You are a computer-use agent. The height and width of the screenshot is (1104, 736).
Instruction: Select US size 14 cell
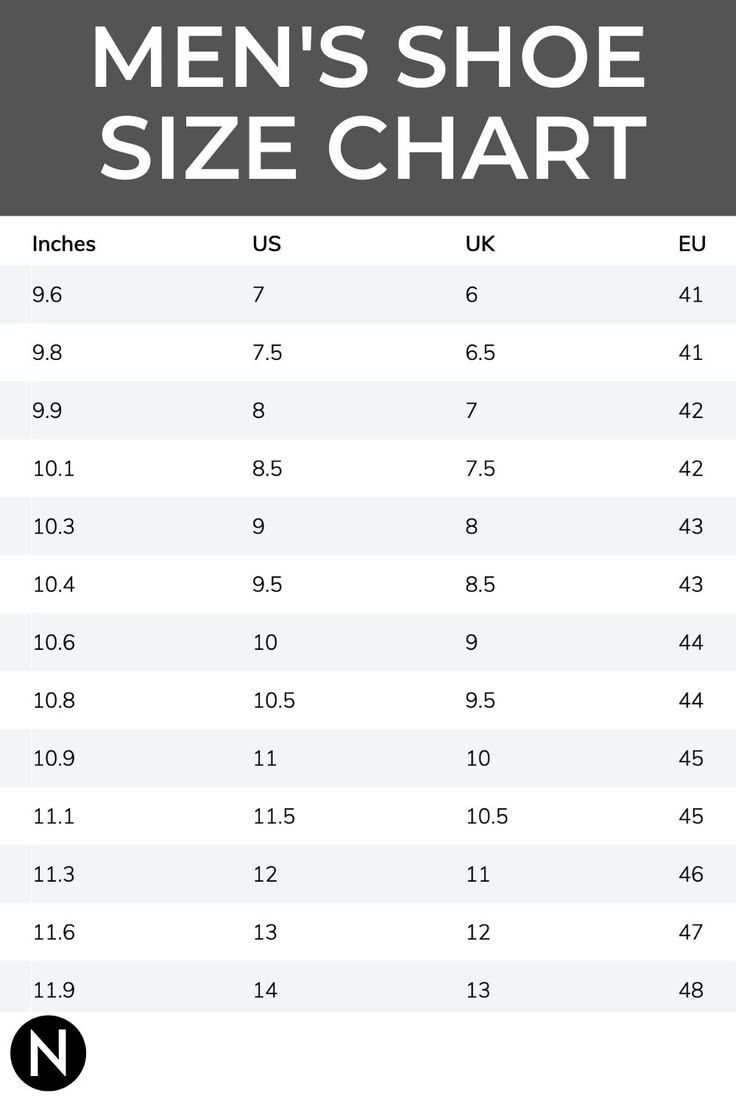click(x=265, y=991)
